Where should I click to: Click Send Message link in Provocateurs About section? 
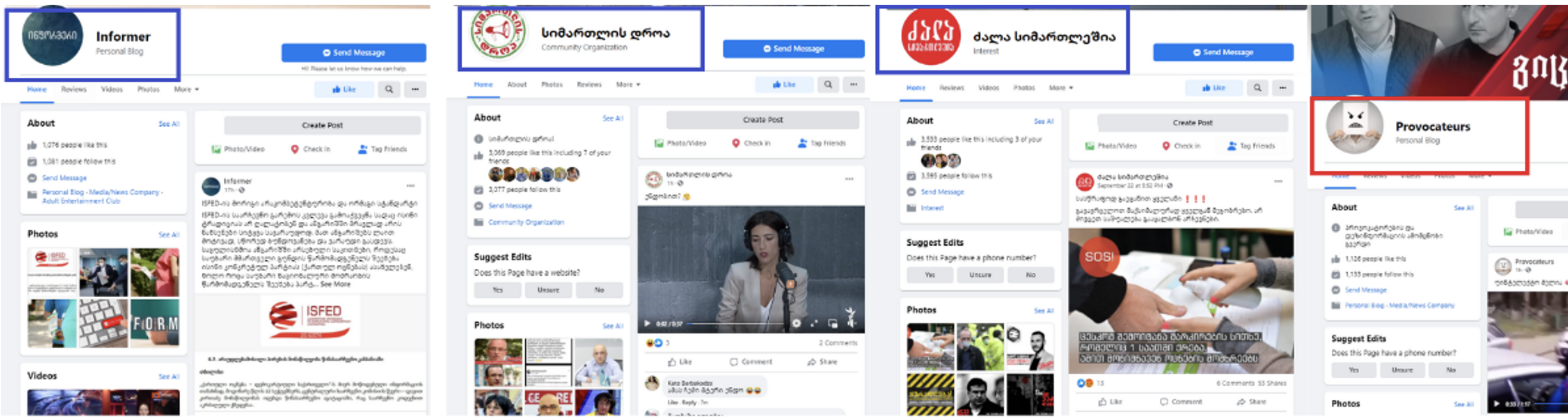click(x=1365, y=290)
